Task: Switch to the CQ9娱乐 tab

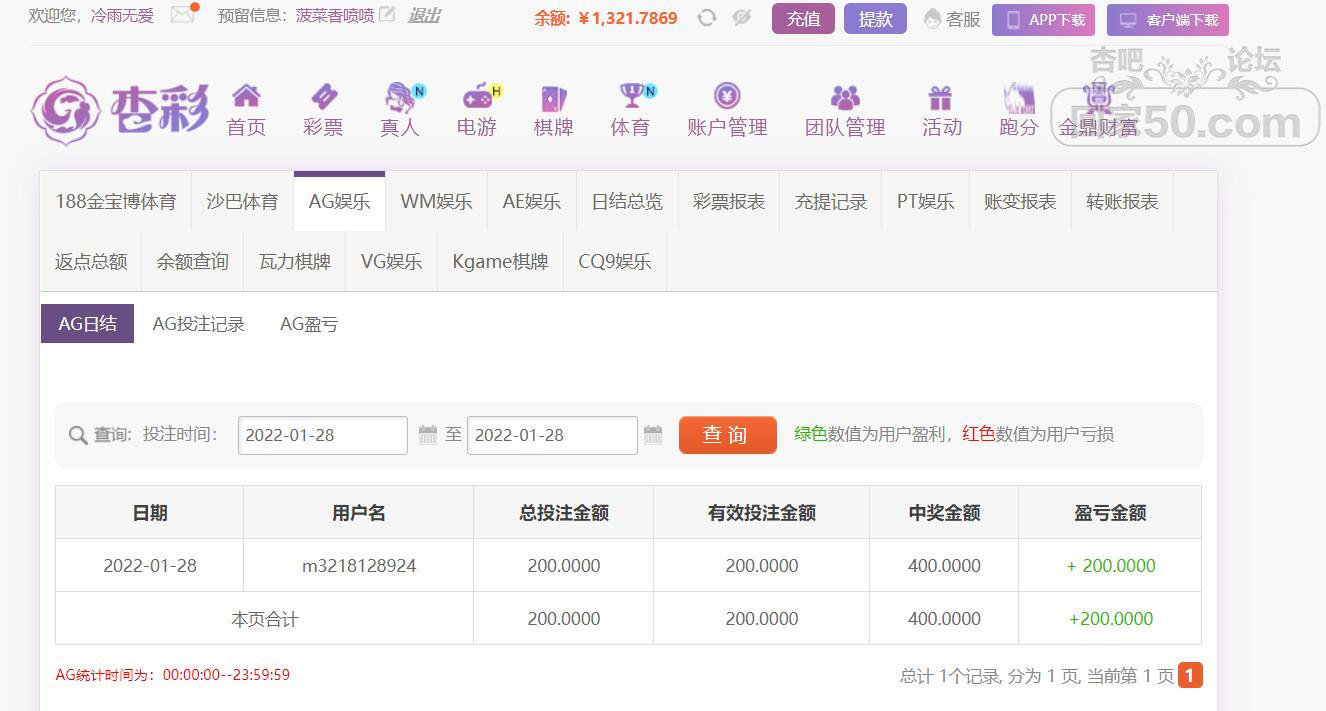Action: pyautogui.click(x=614, y=261)
